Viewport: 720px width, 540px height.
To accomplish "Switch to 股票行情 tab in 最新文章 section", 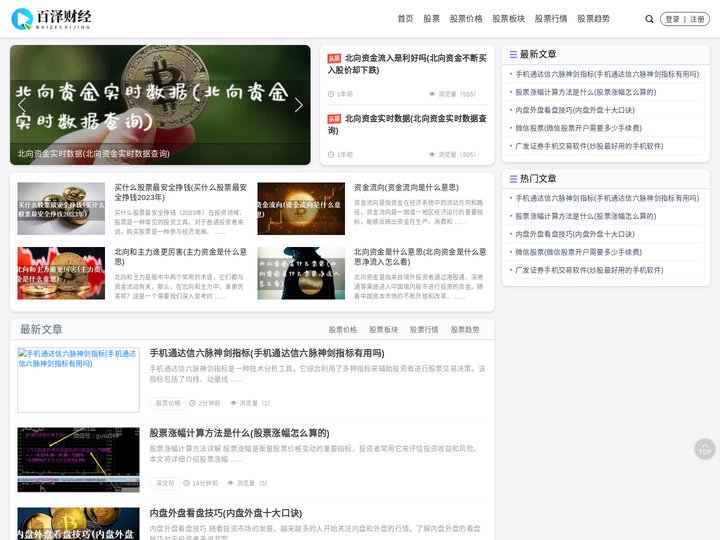I will tap(424, 330).
